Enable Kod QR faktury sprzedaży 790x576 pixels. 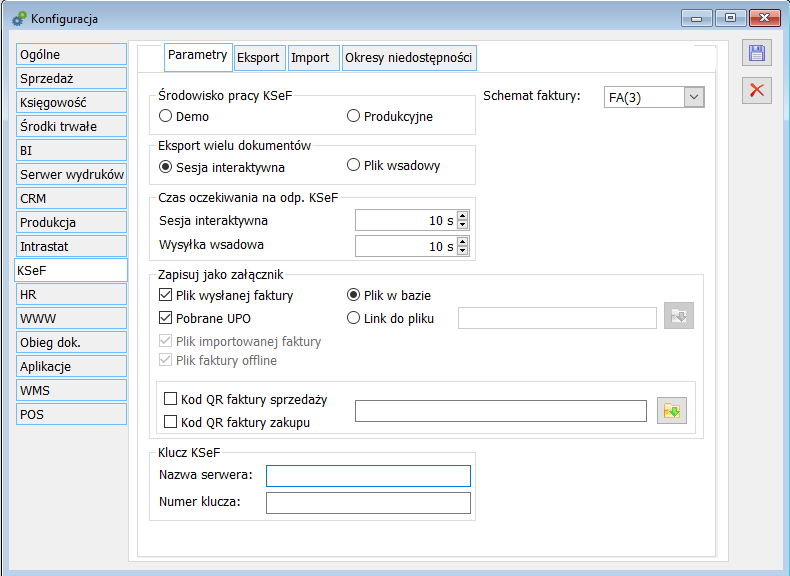[x=170, y=399]
